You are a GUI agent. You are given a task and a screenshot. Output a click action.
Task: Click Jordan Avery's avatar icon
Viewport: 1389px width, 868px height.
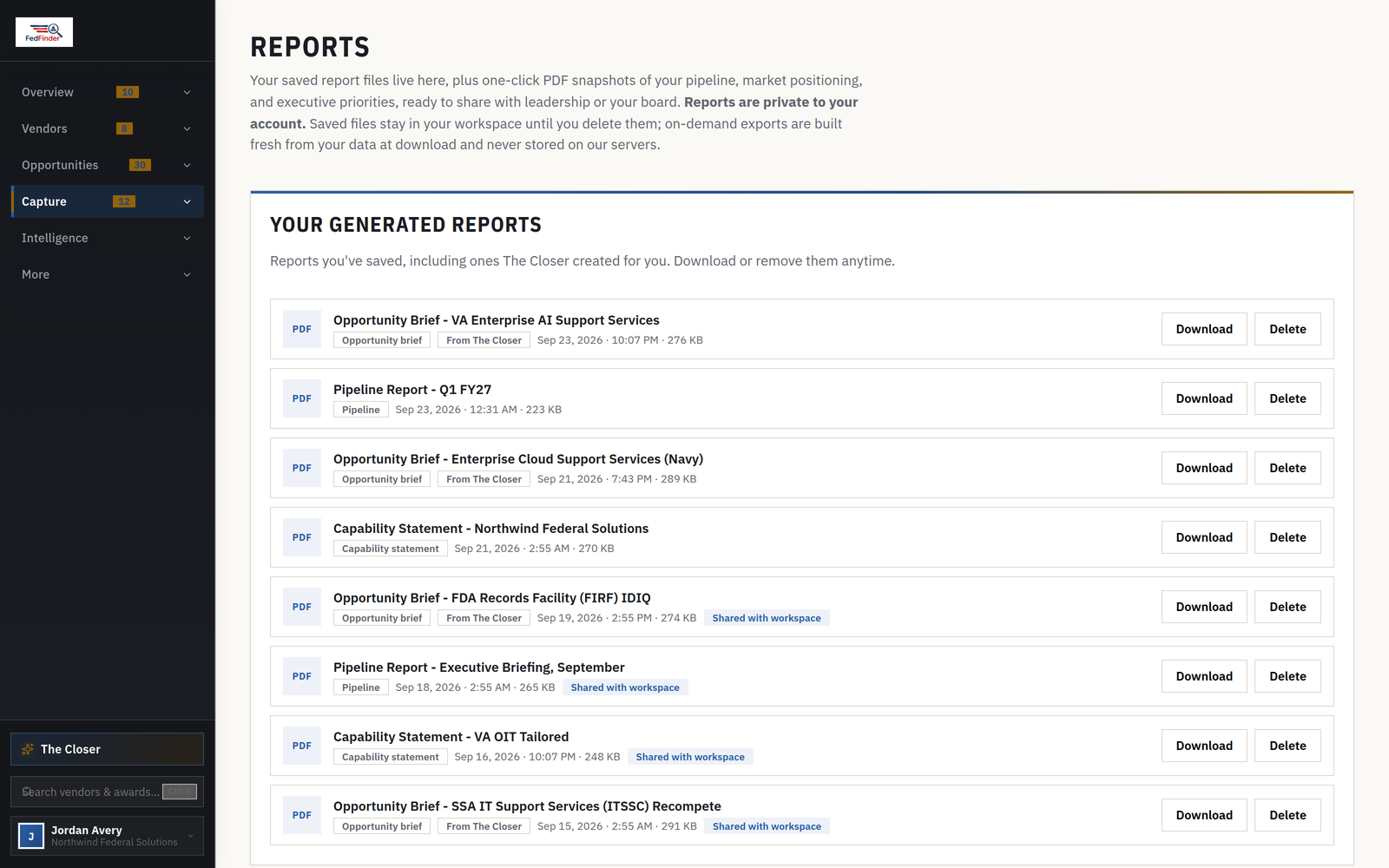31,836
